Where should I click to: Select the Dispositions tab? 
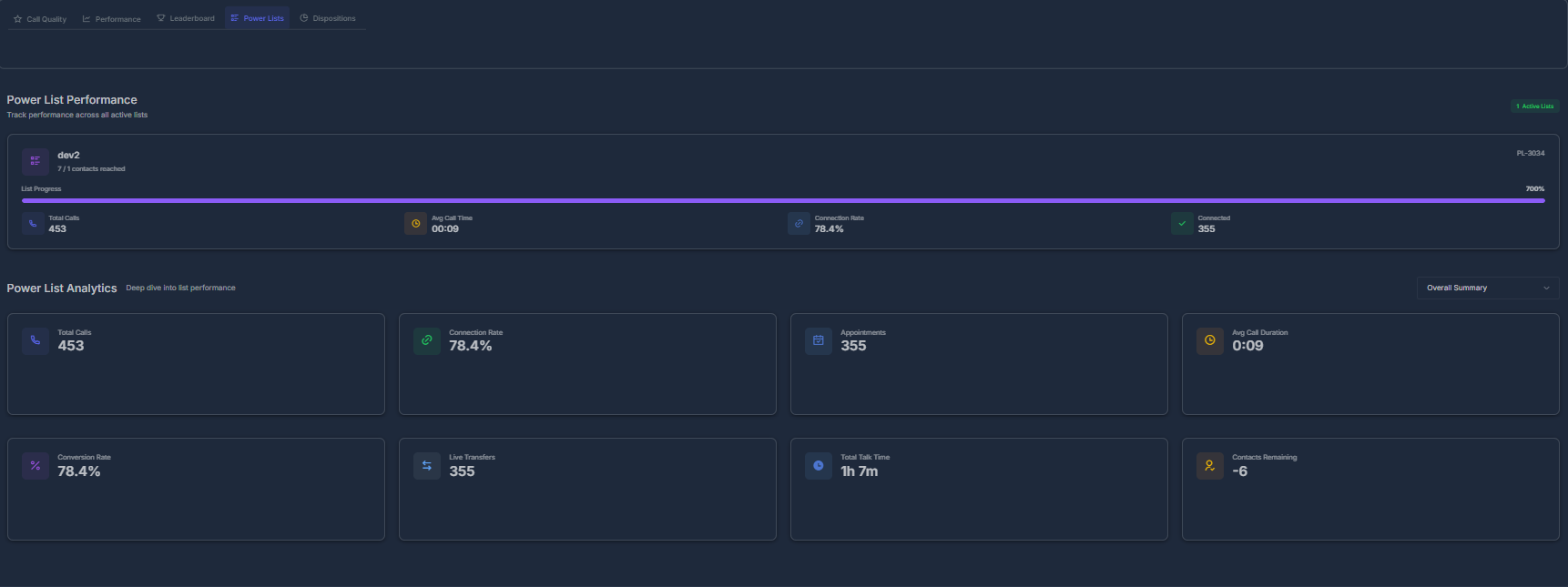pyautogui.click(x=328, y=17)
